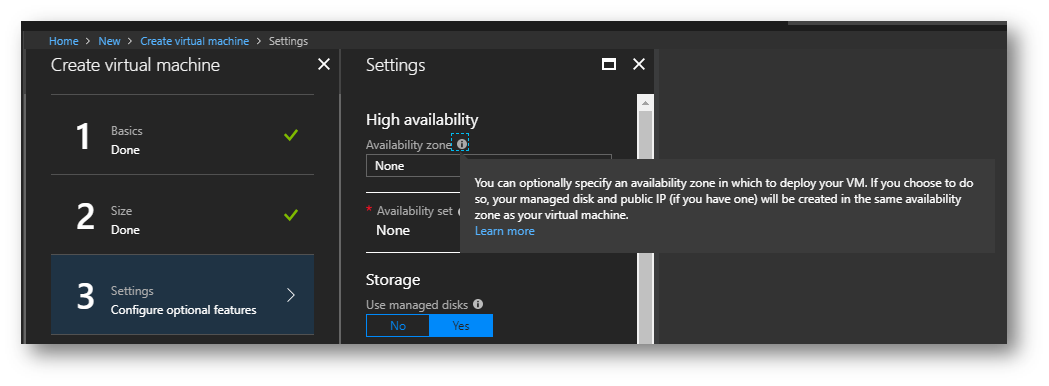1049x386 pixels.
Task: Click the green checkmark beside Basics
Action: 291,135
